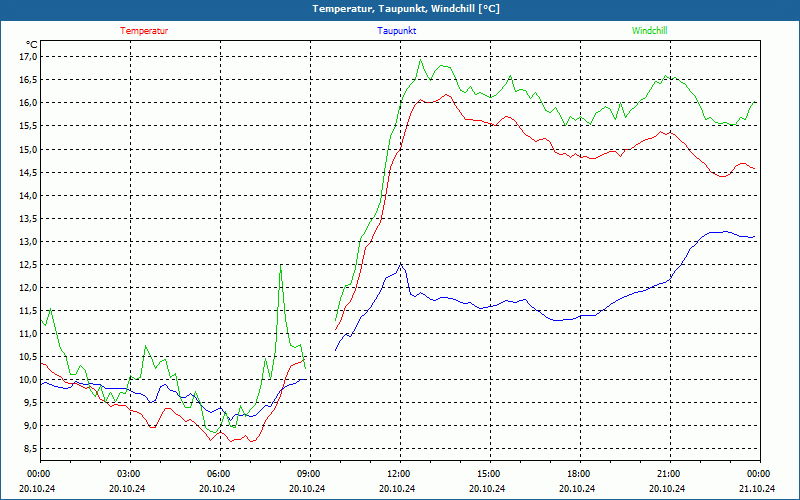The width and height of the screenshot is (800, 500).
Task: Click the green Windchill spike near 08:00
Action: pyautogui.click(x=281, y=266)
